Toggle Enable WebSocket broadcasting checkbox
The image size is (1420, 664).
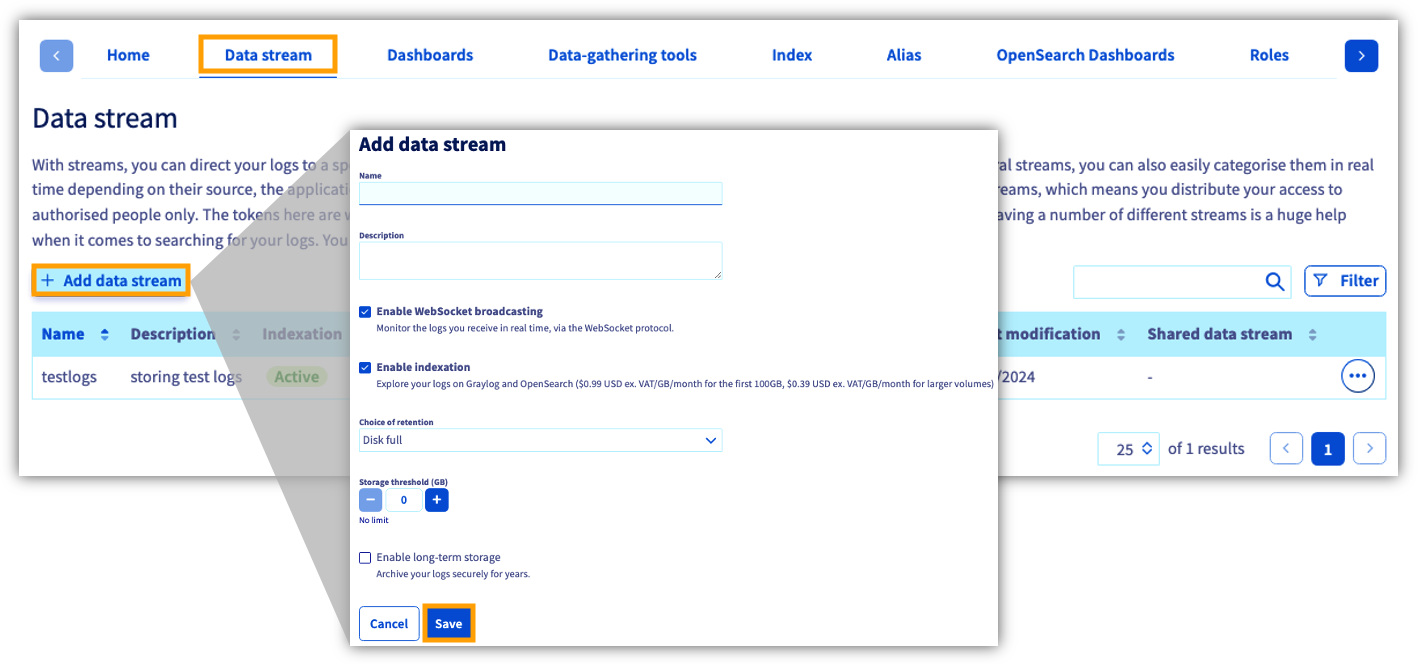coord(365,312)
